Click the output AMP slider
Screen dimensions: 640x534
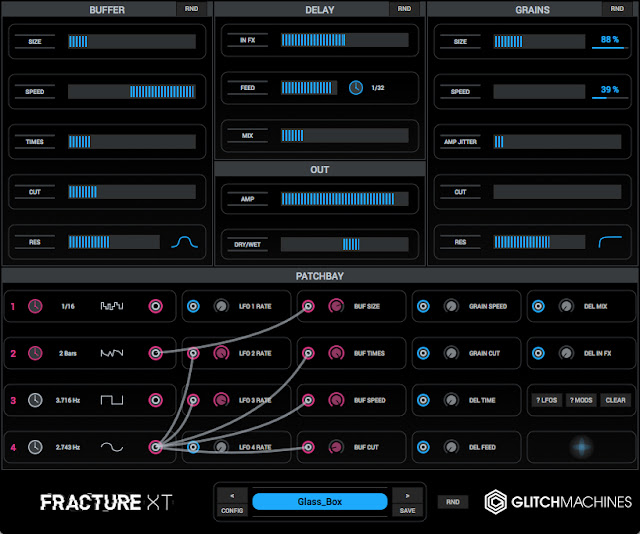point(345,199)
